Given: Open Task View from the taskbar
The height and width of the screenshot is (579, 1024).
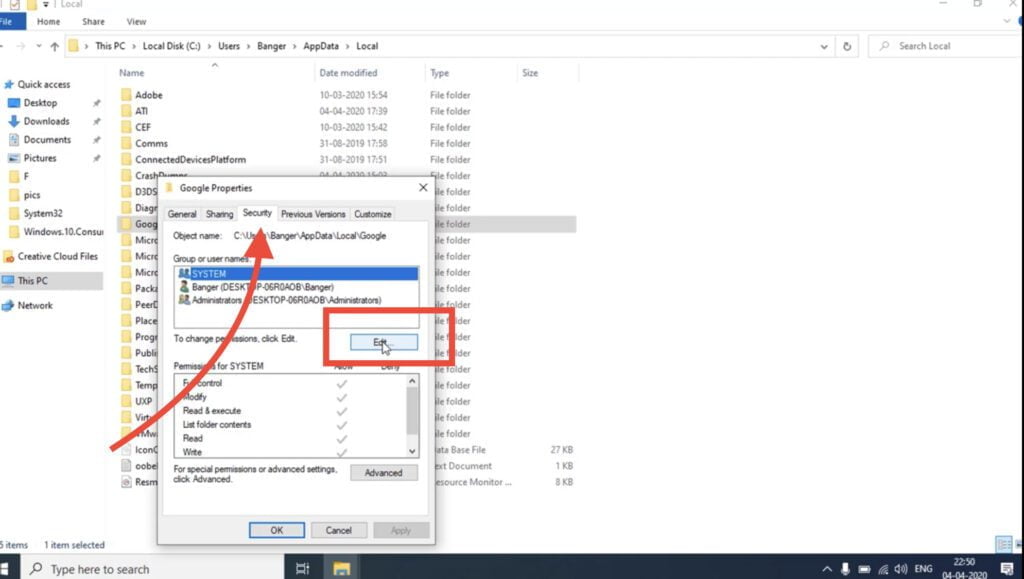Looking at the screenshot, I should (303, 567).
